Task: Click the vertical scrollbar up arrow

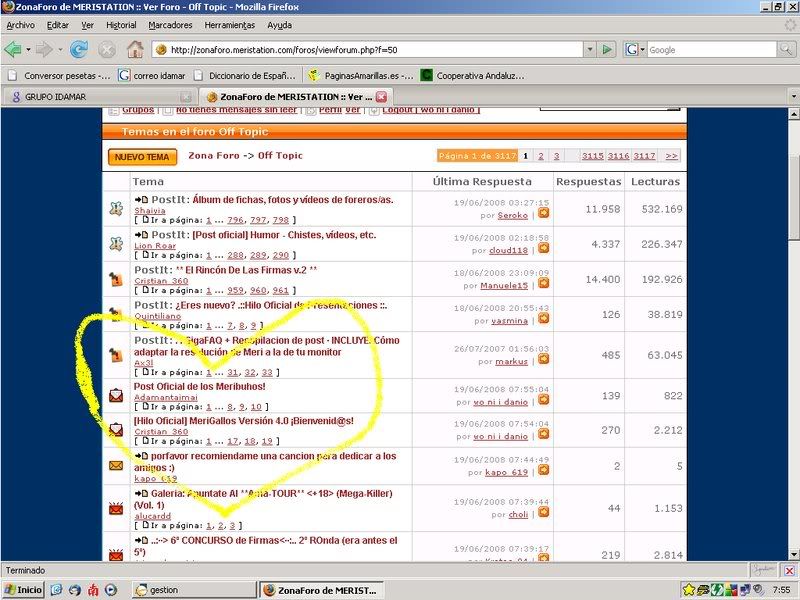Action: pos(793,114)
